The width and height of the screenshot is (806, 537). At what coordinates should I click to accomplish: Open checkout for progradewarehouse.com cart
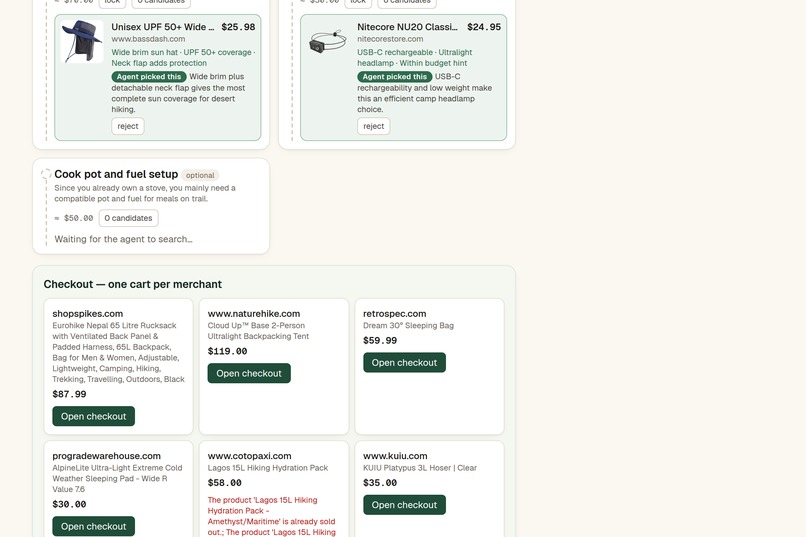94,526
